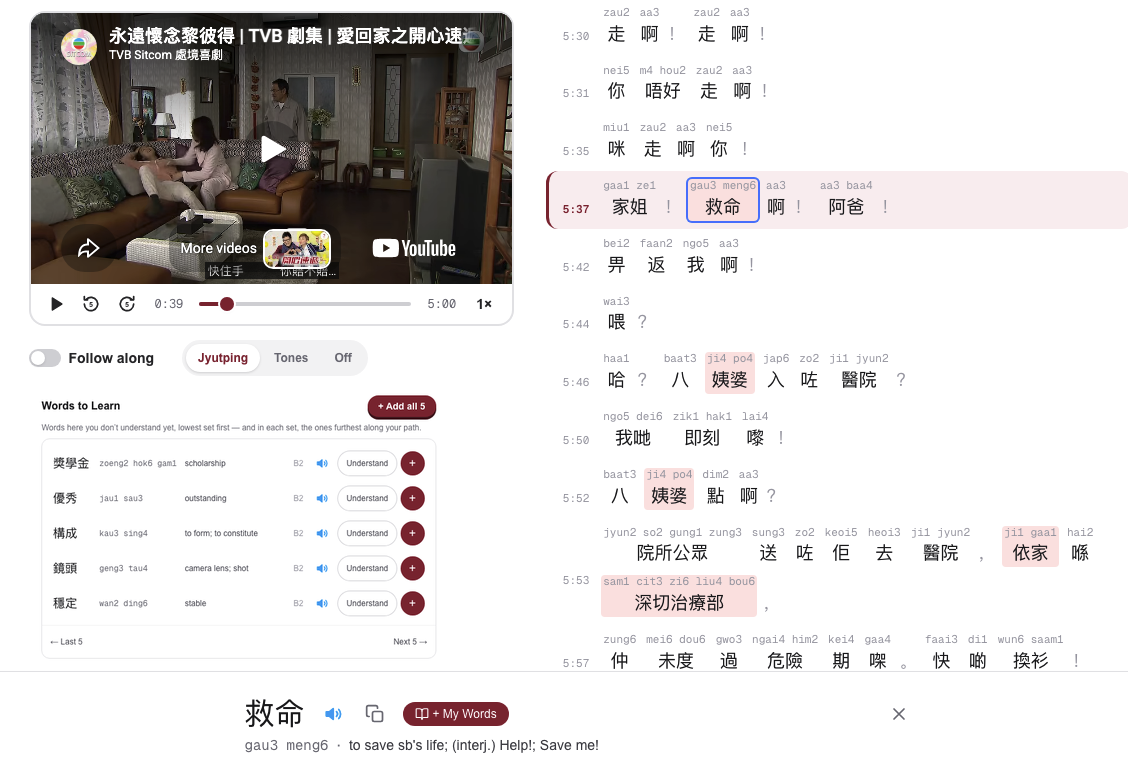
Task: Copy 救命 with the copy icon
Action: point(374,714)
